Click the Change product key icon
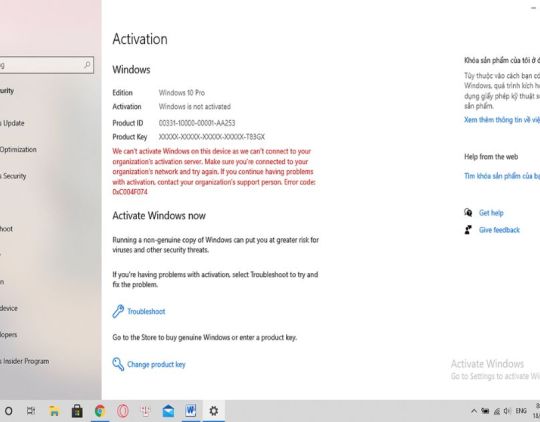 coord(118,364)
